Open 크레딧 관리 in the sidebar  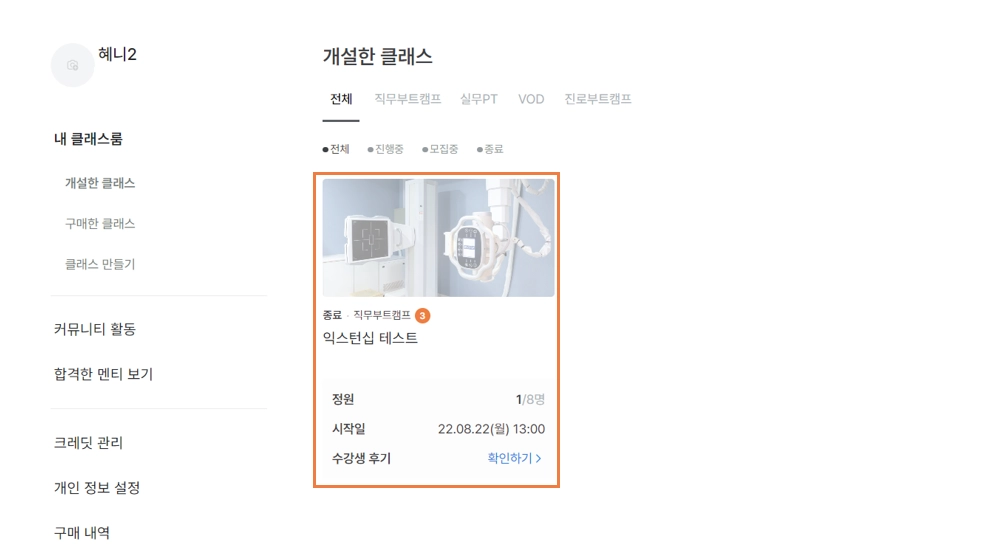88,443
